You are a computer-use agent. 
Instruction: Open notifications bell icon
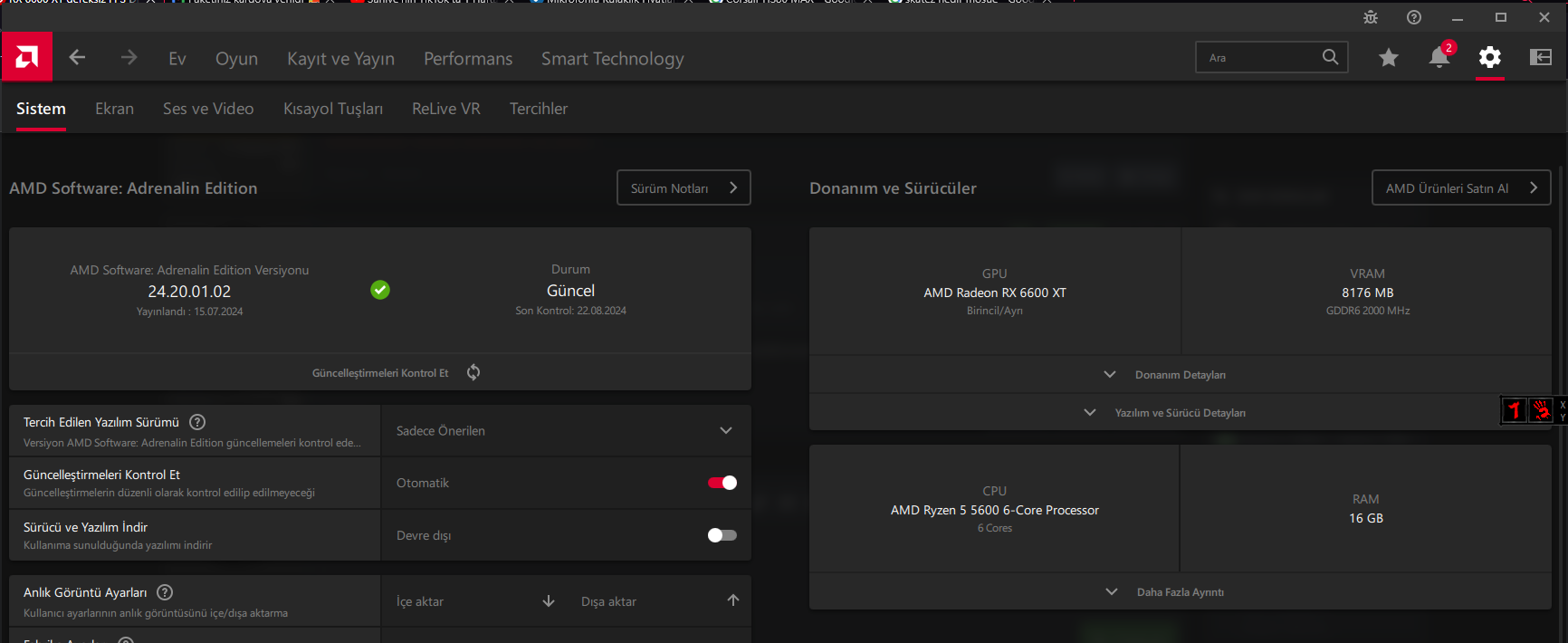(x=1439, y=57)
